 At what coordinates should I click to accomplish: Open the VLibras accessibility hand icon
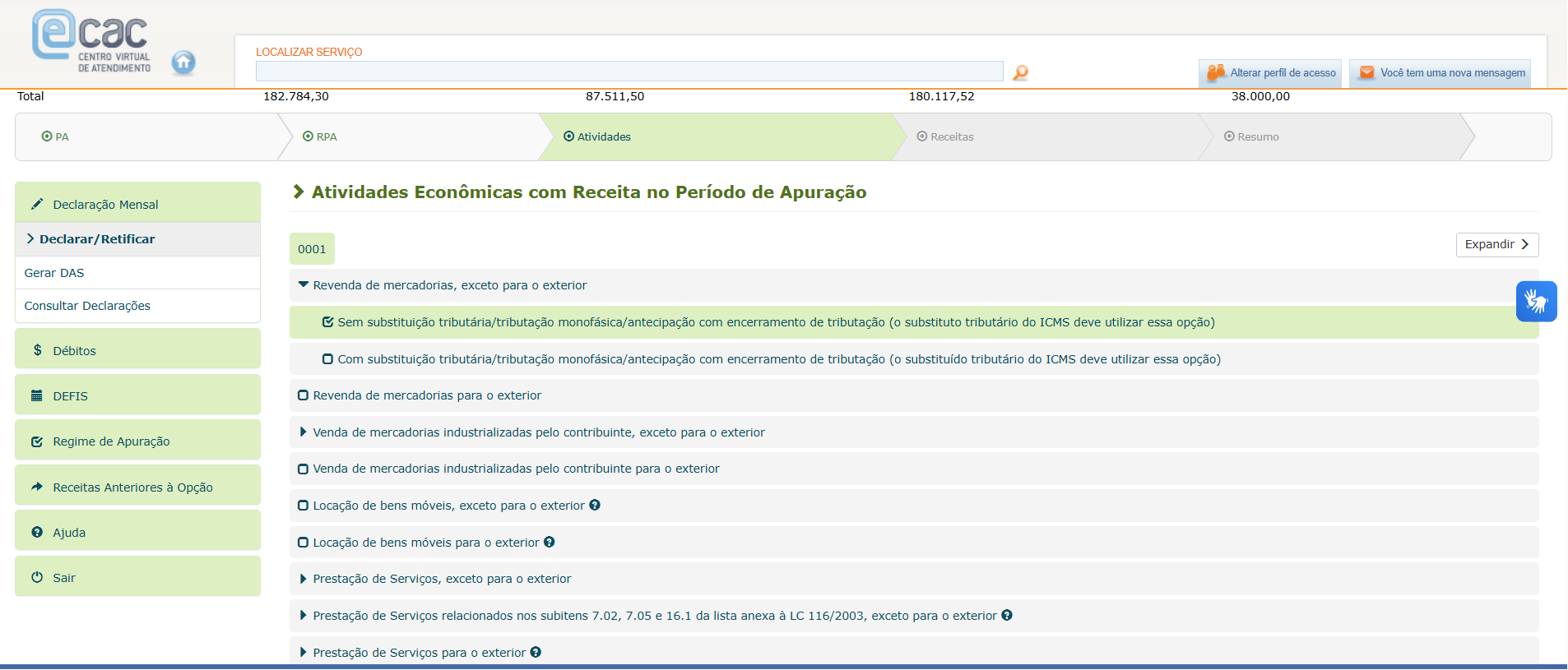(1536, 301)
